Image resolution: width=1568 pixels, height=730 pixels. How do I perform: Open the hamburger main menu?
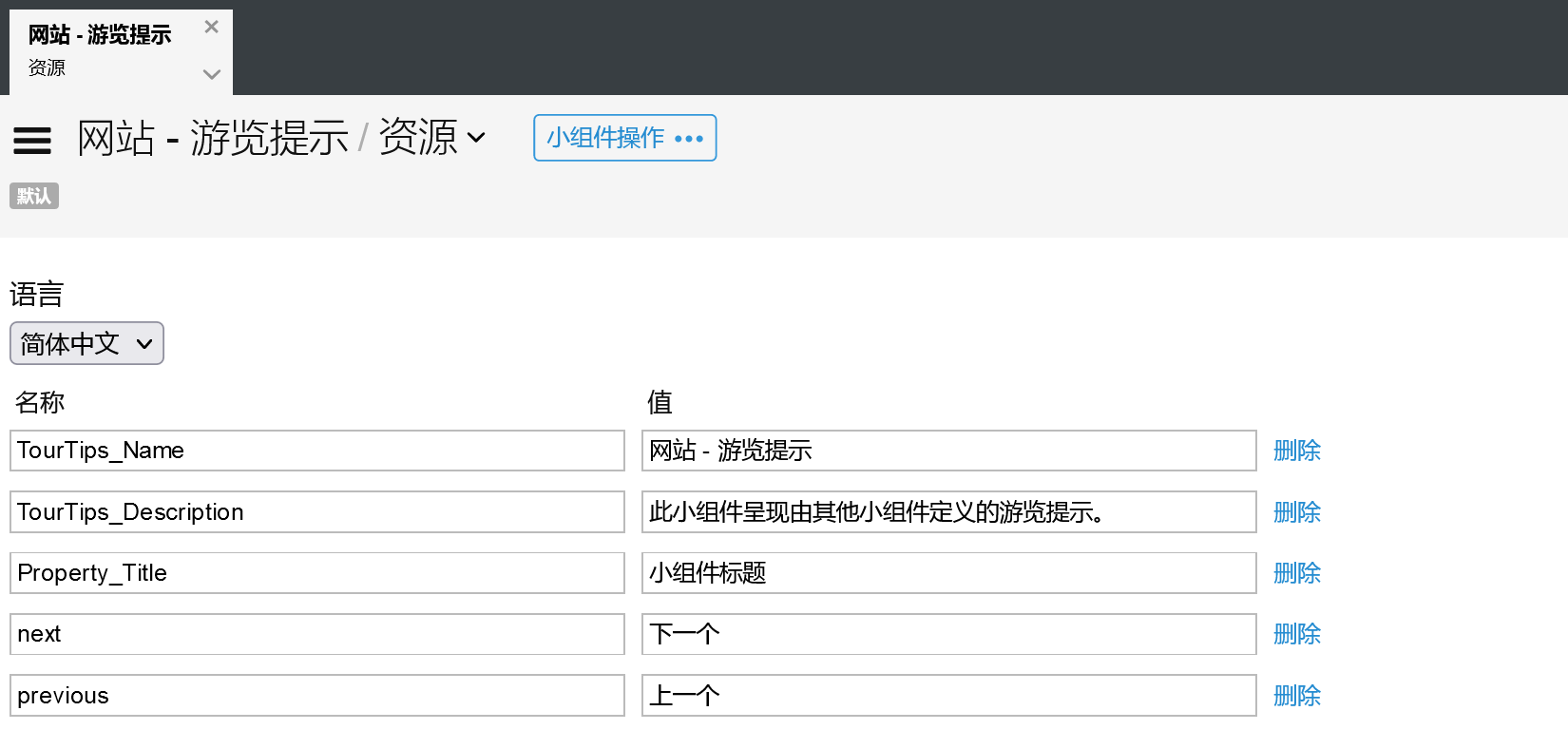click(x=32, y=141)
